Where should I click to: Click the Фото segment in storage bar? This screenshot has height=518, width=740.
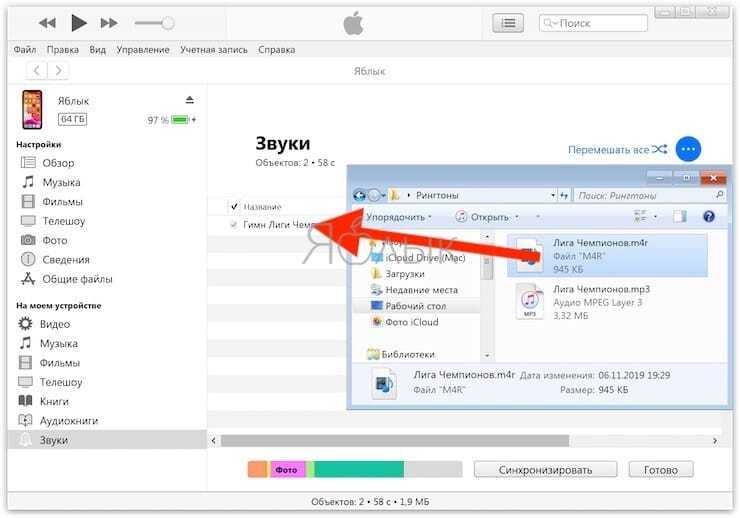tap(287, 470)
